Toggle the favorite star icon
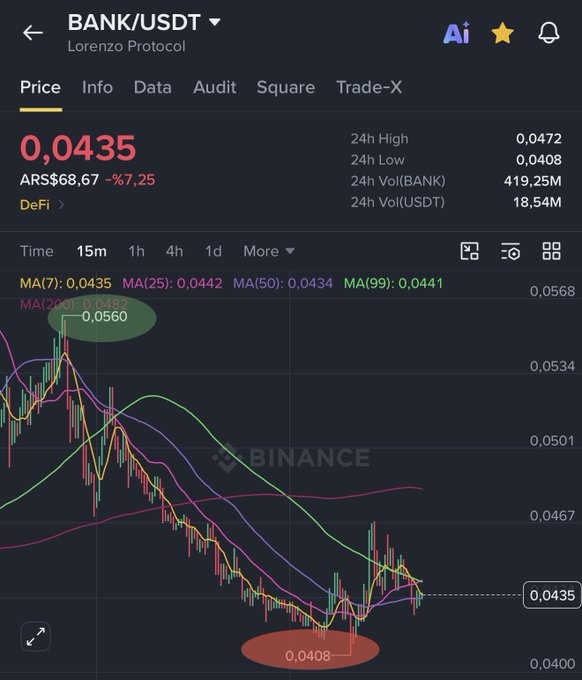582x680 pixels. [502, 33]
